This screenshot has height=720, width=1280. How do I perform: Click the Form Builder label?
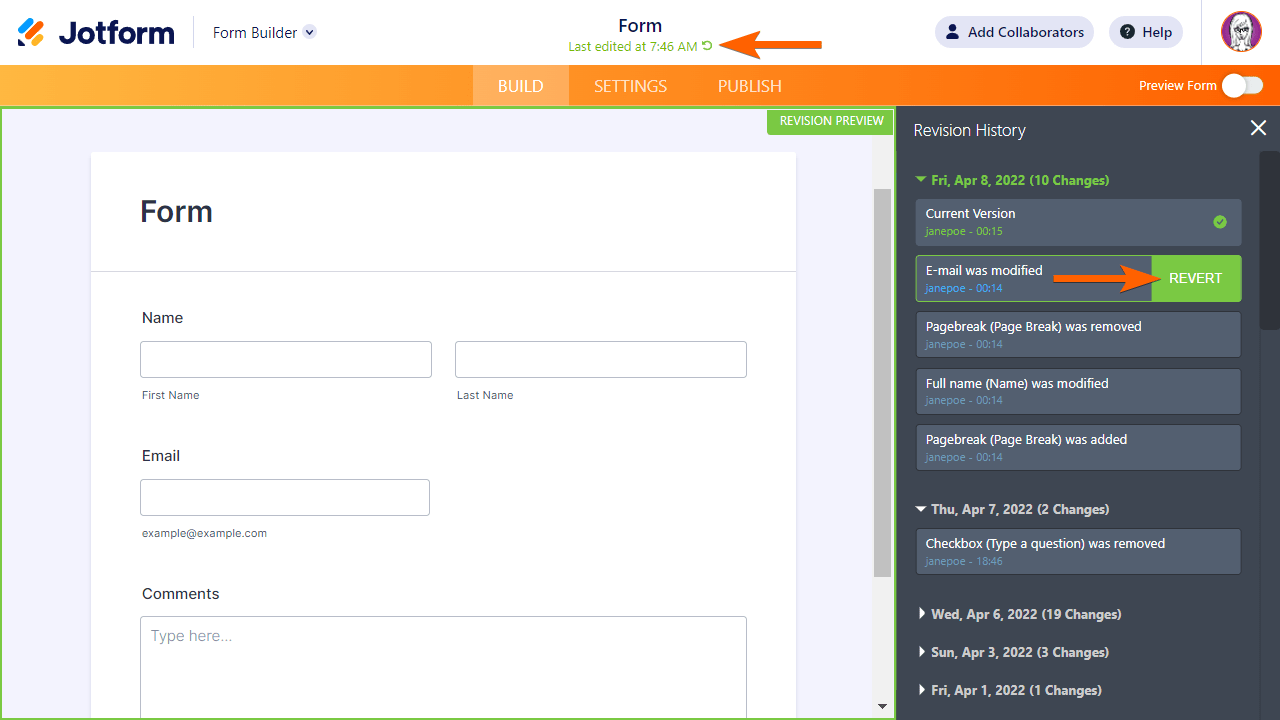255,32
